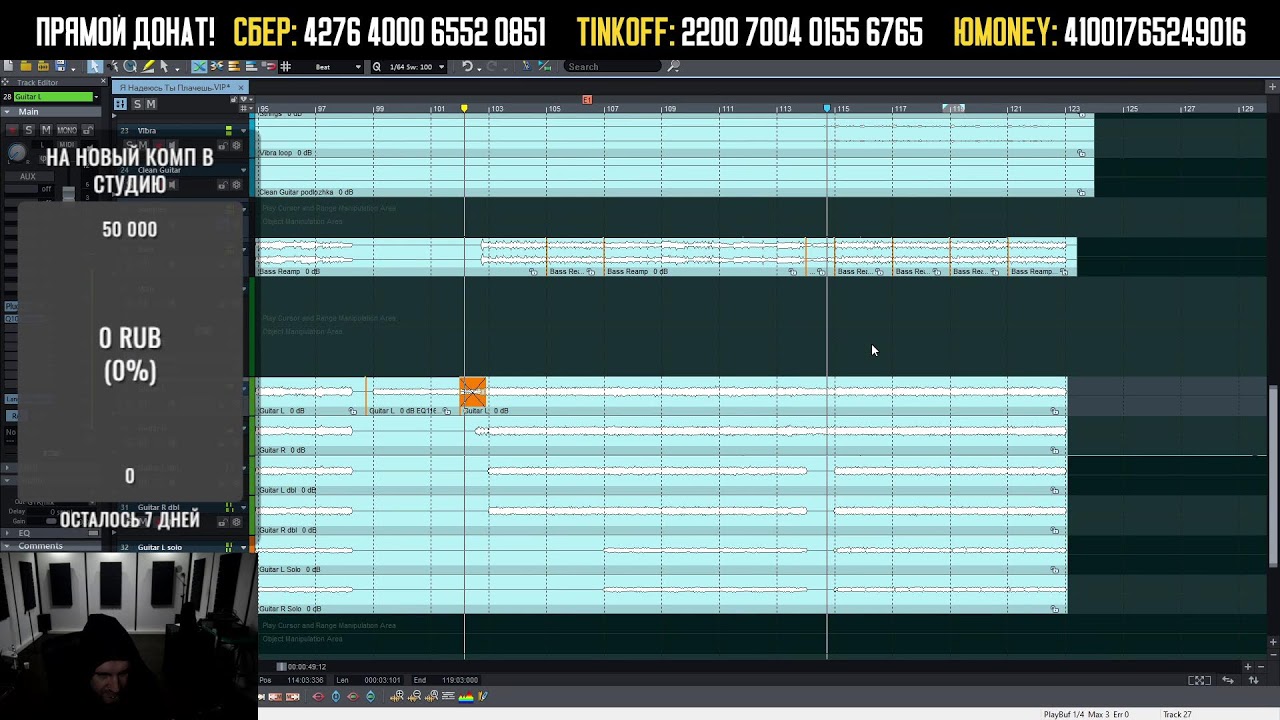The image size is (1280, 720).
Task: Click the redo arrow icon
Action: 491,67
